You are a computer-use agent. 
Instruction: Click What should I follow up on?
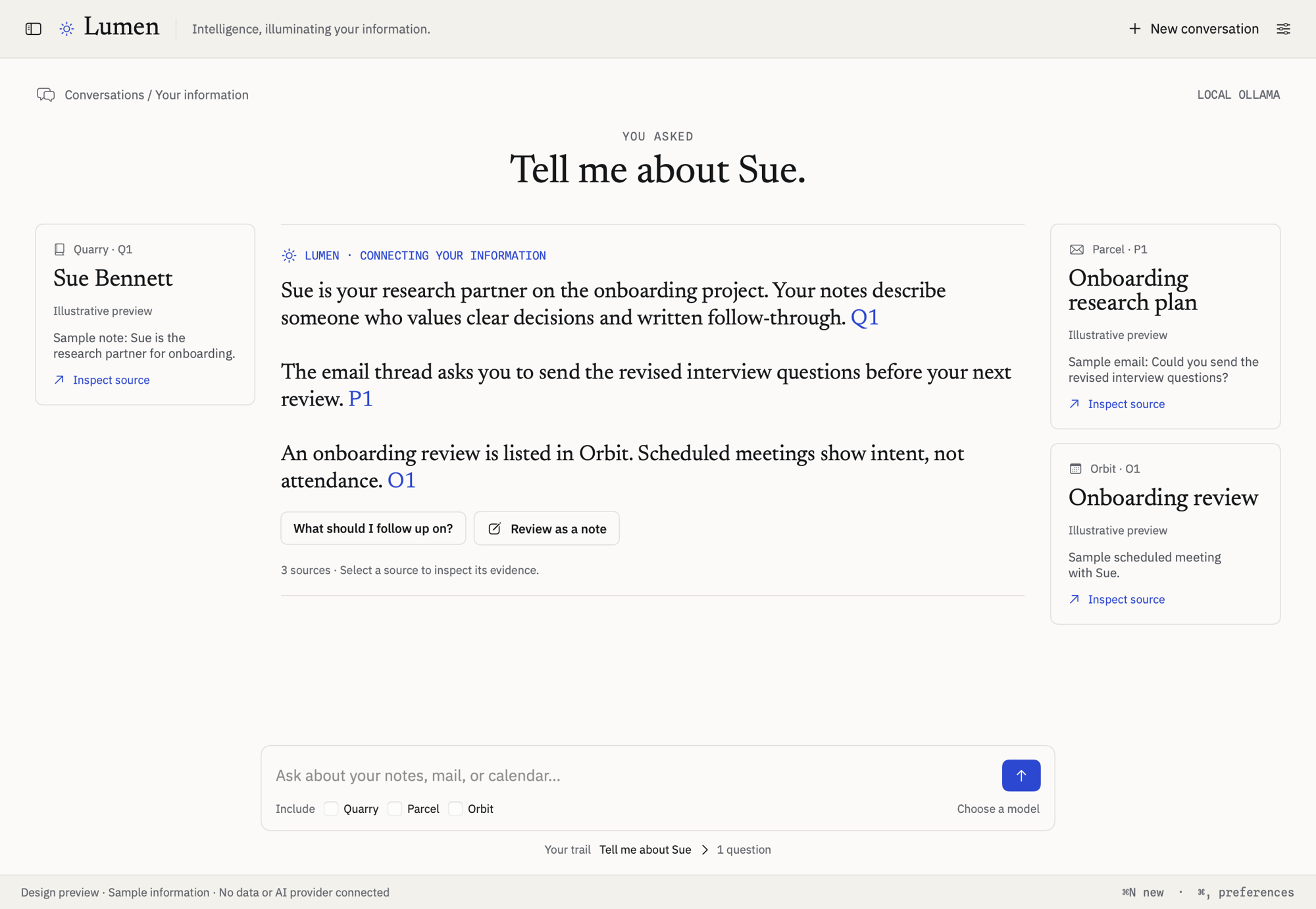(373, 529)
